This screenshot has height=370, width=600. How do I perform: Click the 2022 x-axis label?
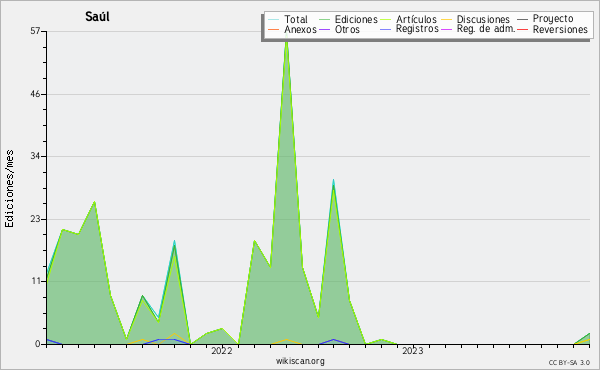[x=222, y=350]
